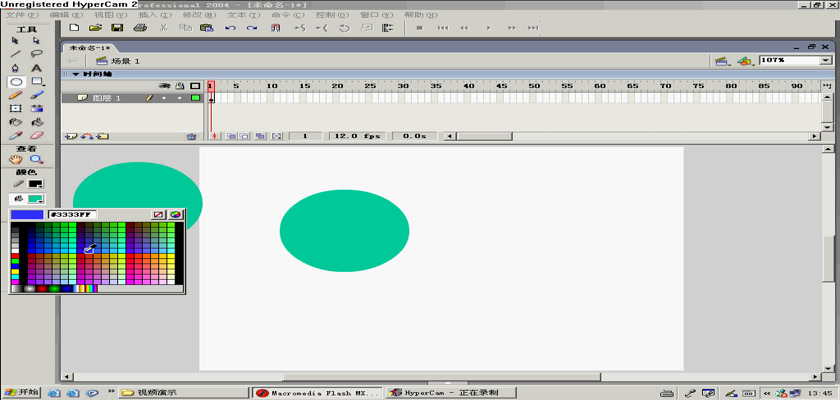Choose the Line tool
840x400 pixels.
(x=16, y=54)
